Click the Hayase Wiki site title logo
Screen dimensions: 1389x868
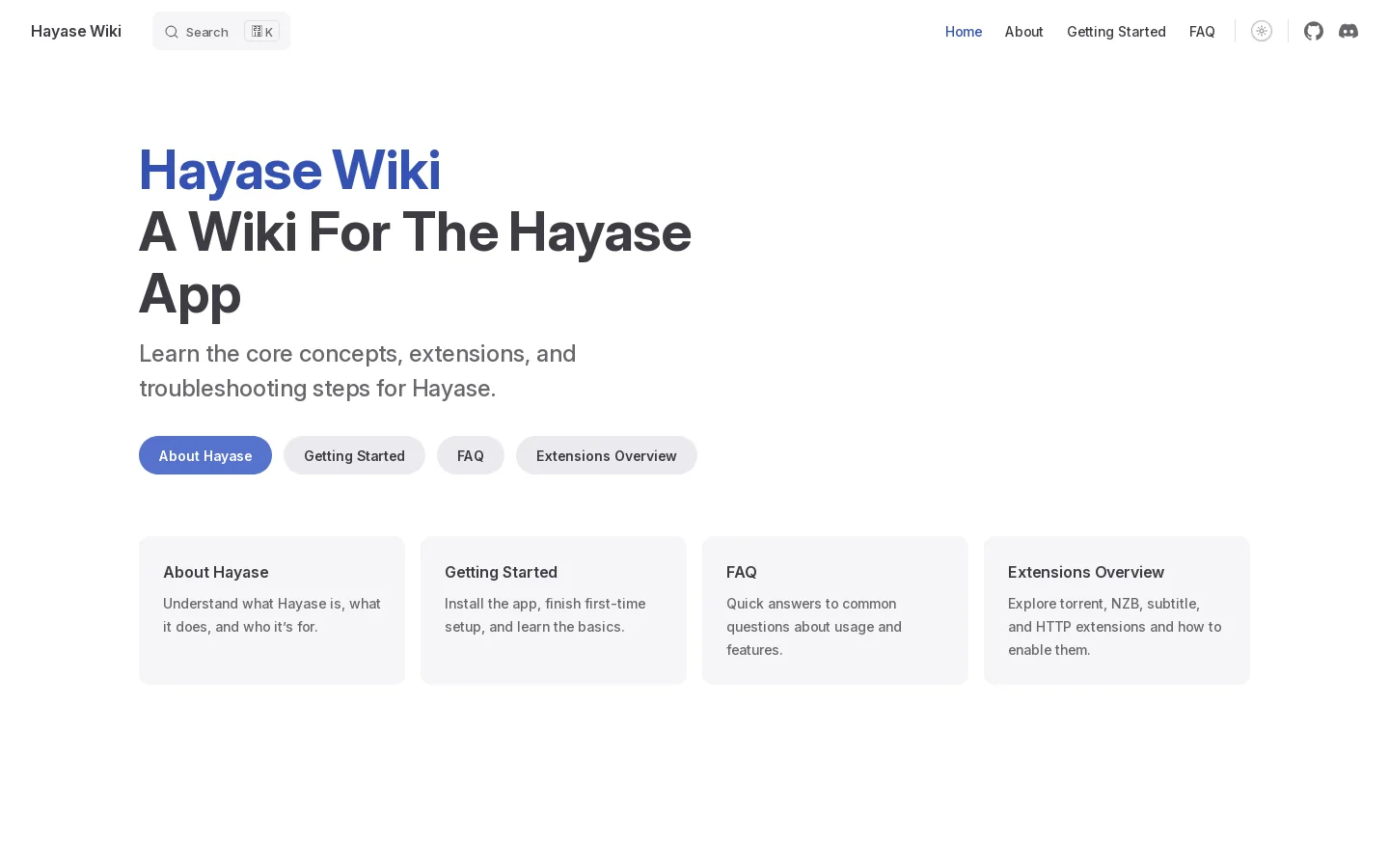coord(76,31)
